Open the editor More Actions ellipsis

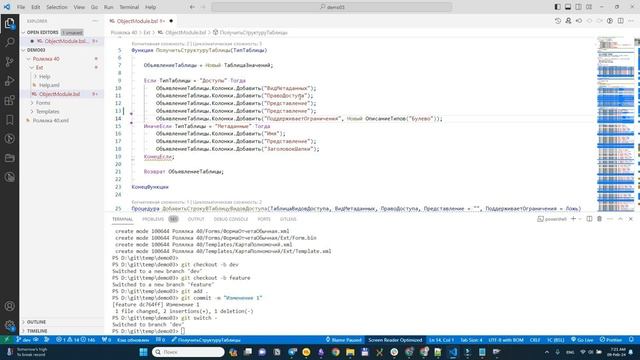point(631,21)
